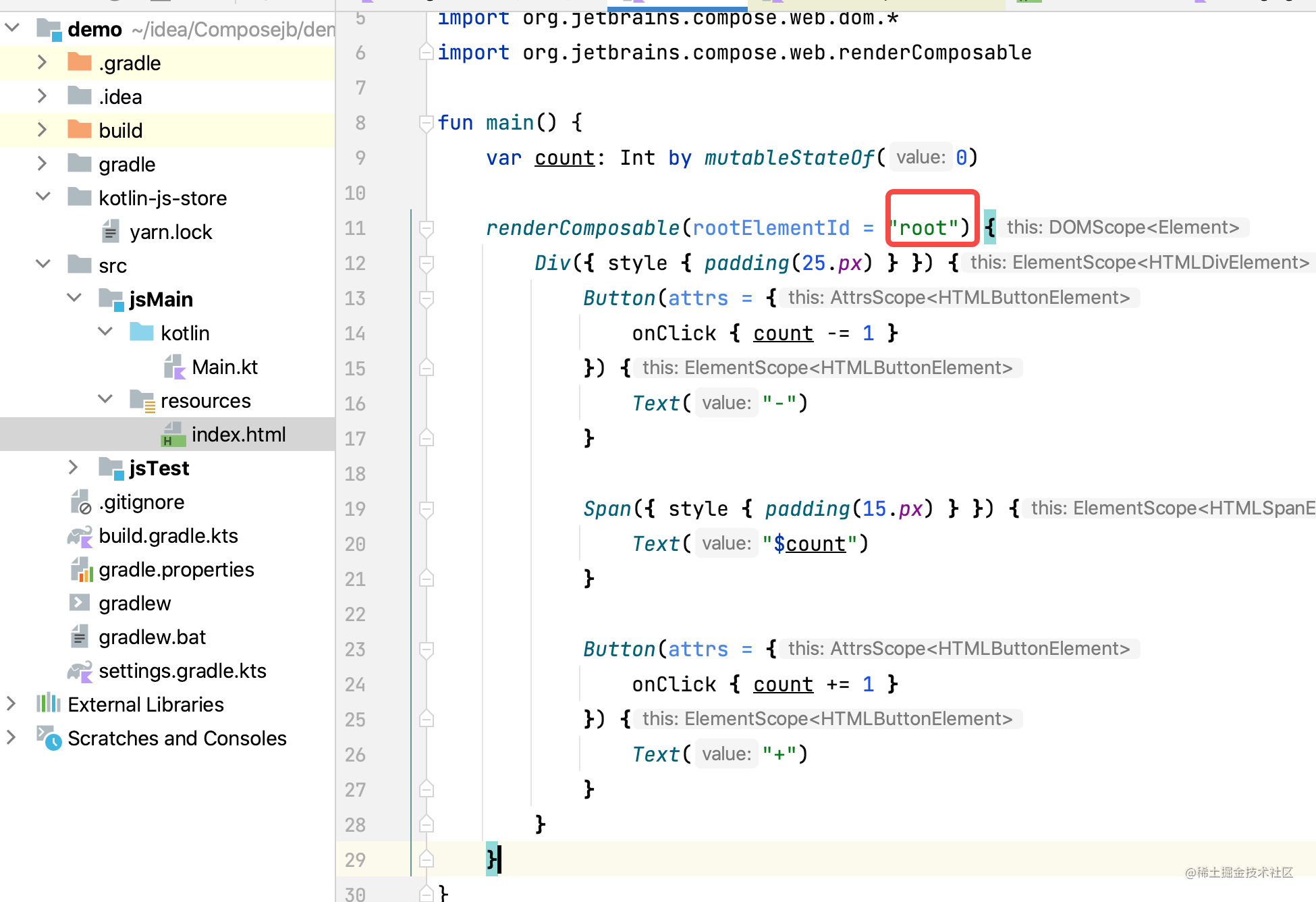Toggle fold marker at line 11 renderComposable

pos(426,228)
